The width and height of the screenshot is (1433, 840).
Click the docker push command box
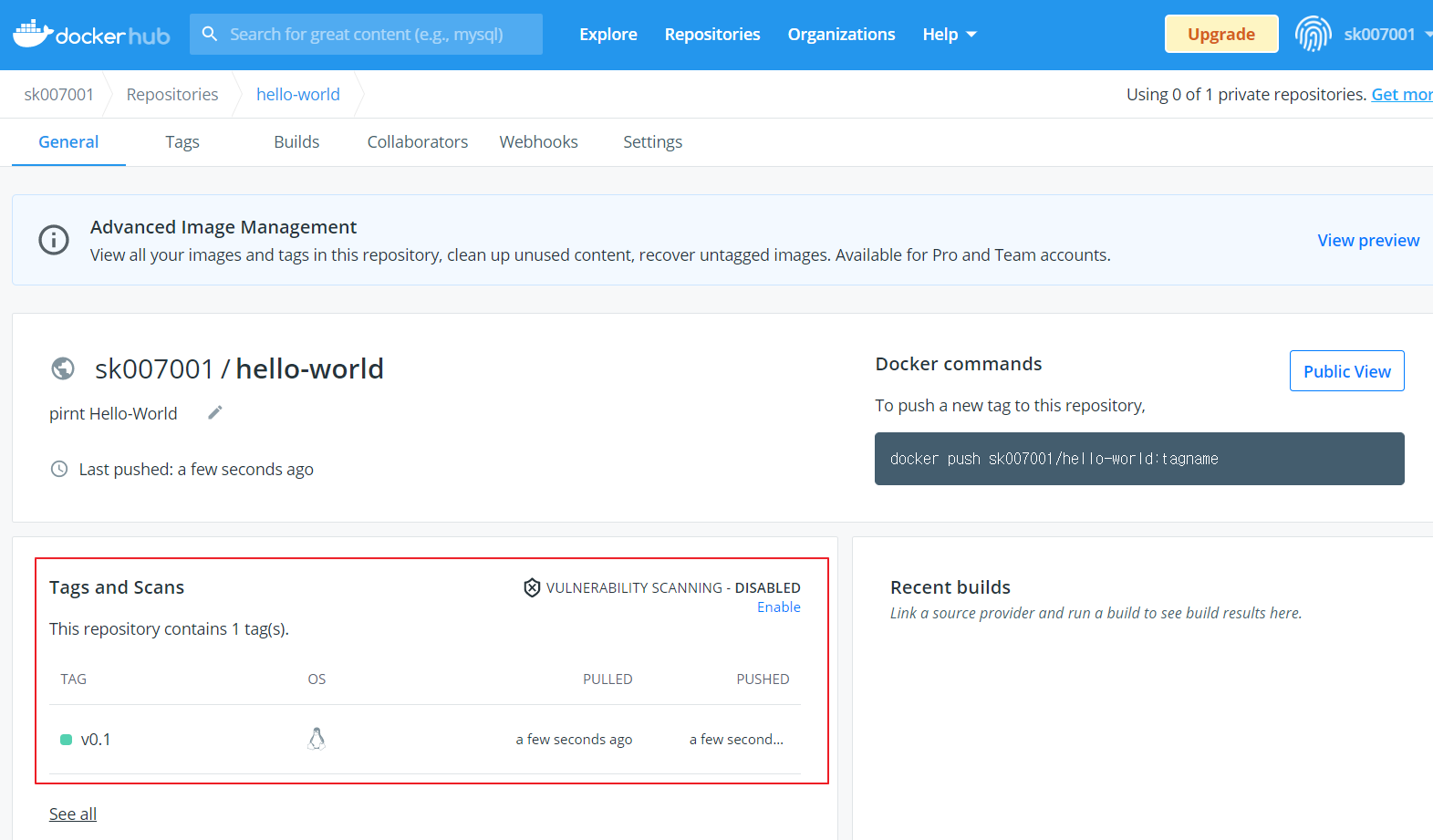pos(1139,459)
